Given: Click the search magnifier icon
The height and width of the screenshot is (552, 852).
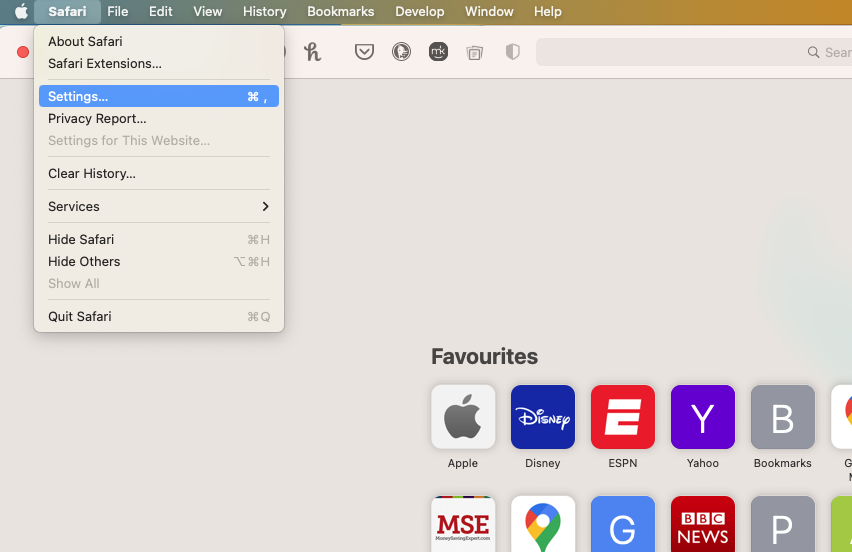Looking at the screenshot, I should tap(813, 52).
